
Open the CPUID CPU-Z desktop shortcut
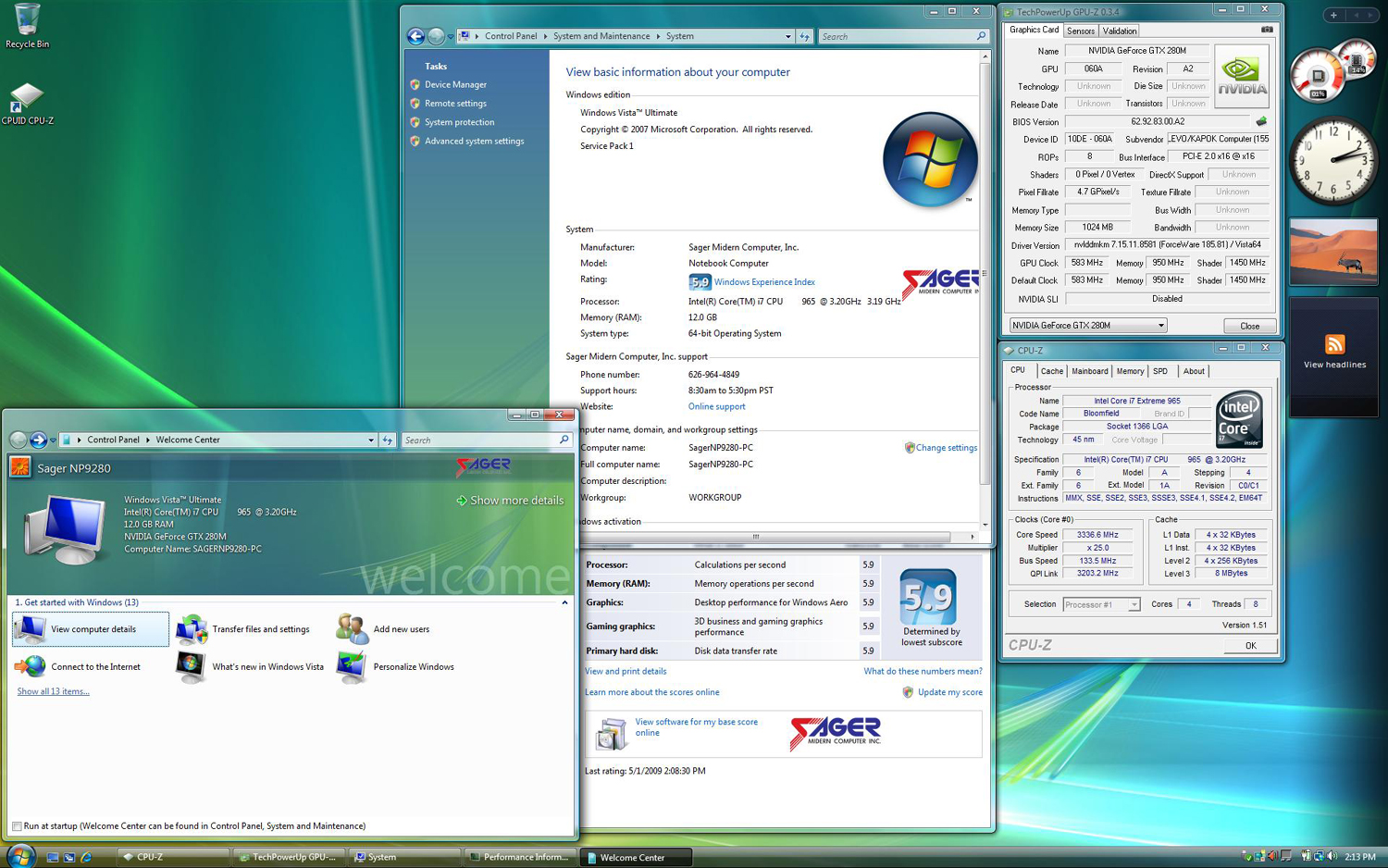coord(27,104)
